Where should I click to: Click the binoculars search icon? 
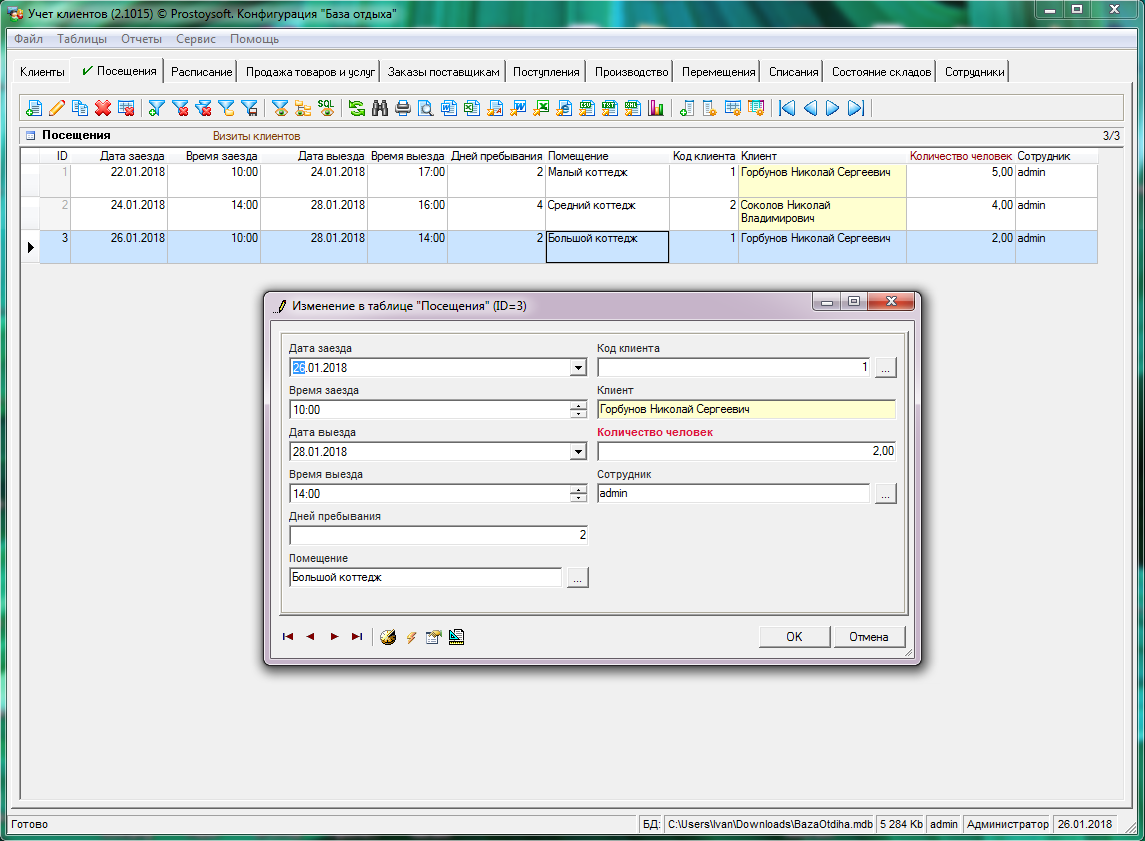click(380, 108)
